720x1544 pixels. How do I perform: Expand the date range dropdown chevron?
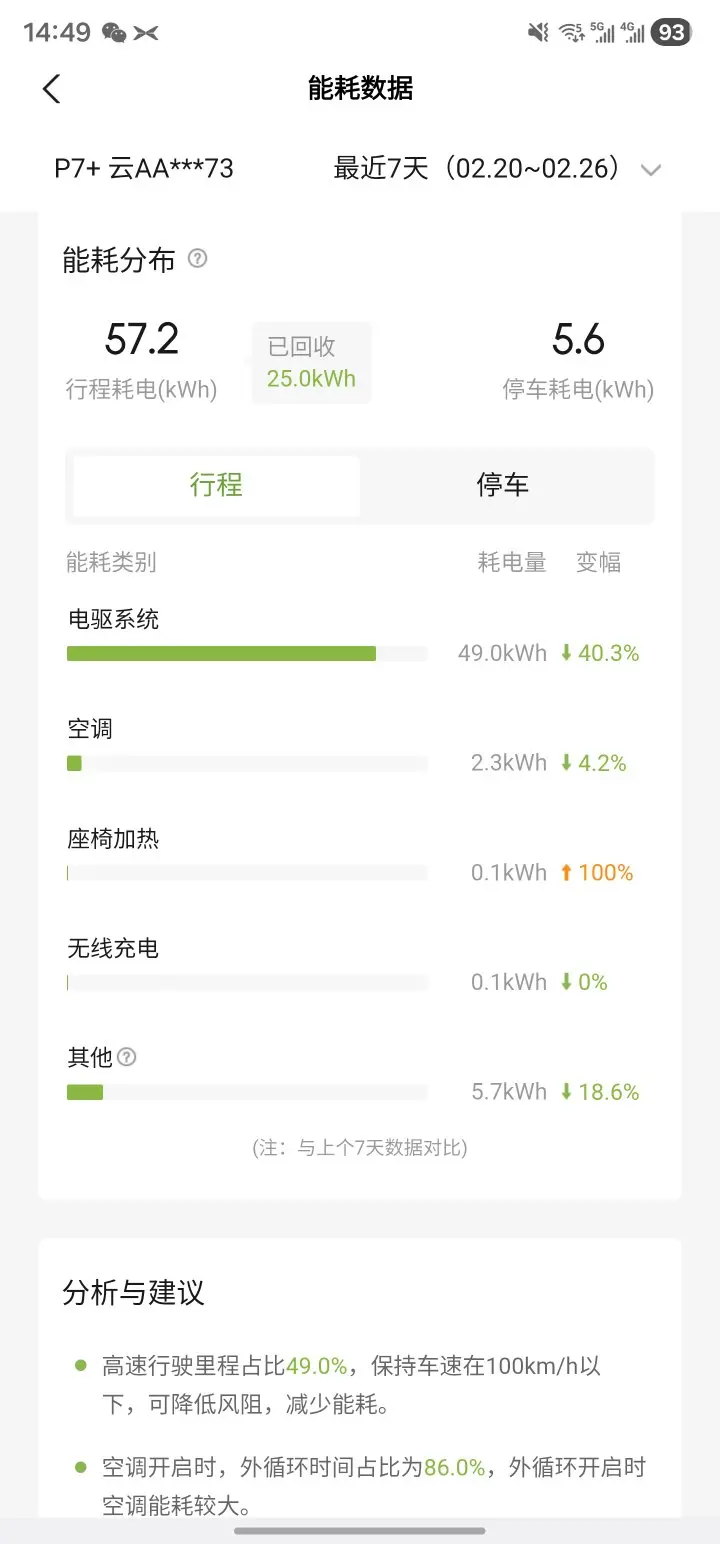tap(651, 170)
